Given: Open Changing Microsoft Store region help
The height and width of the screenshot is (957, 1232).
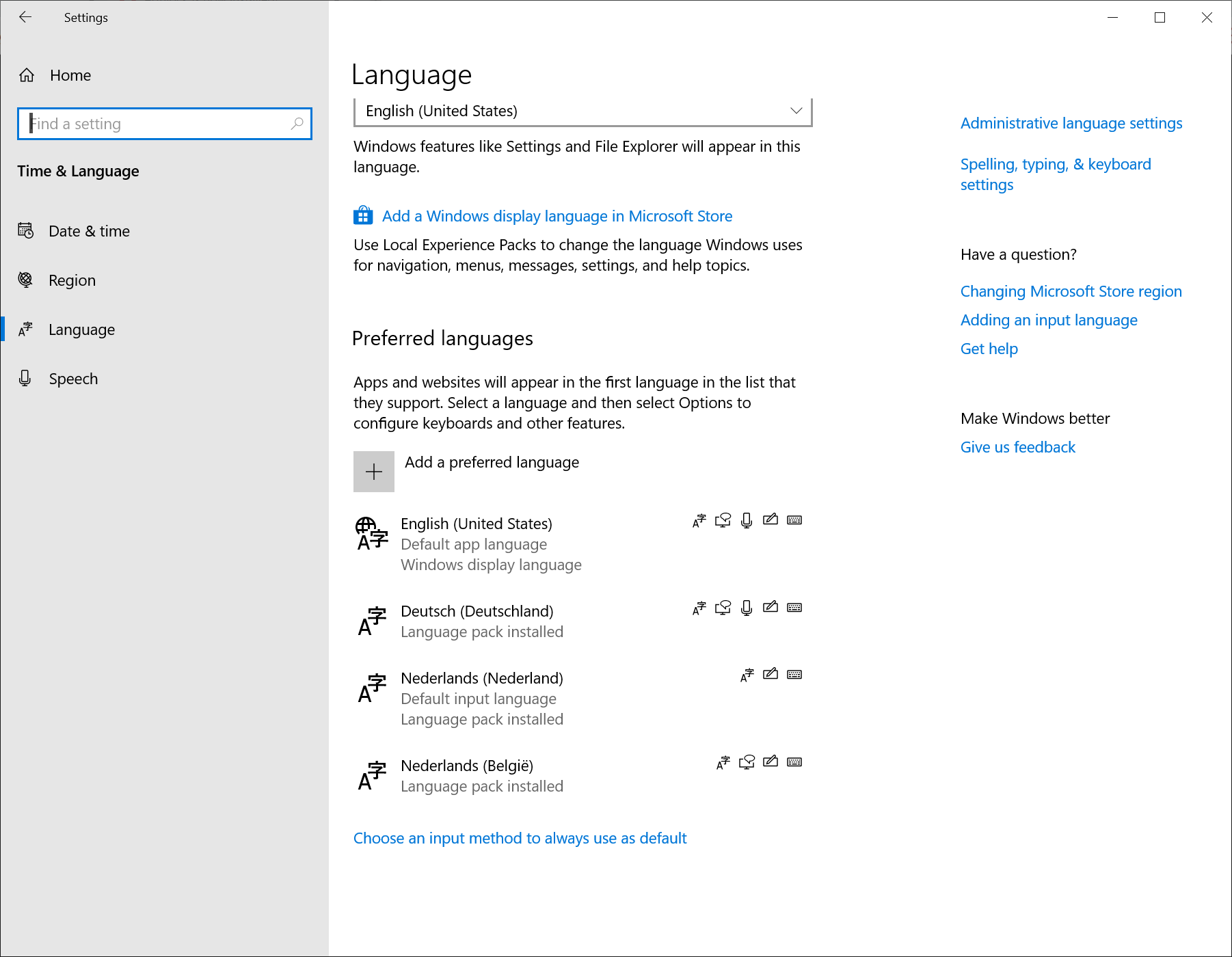Looking at the screenshot, I should point(1071,291).
